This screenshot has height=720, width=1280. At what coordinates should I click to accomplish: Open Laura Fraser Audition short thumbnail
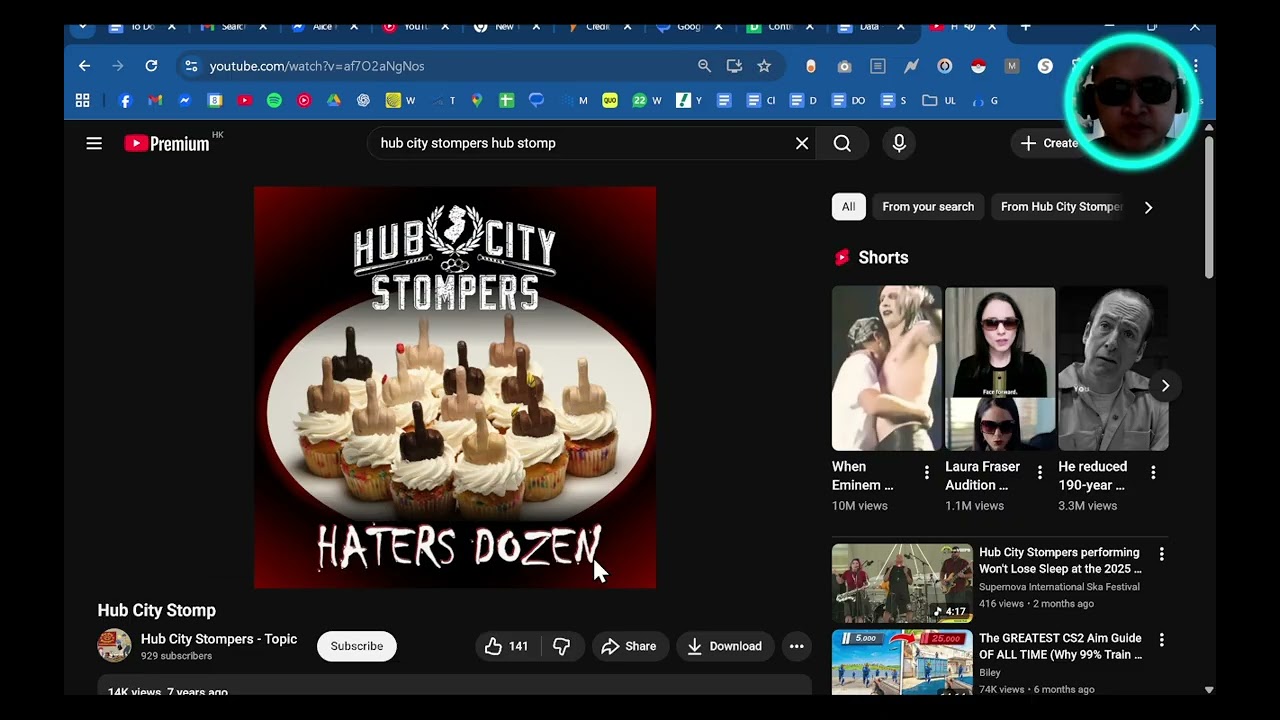point(1000,368)
